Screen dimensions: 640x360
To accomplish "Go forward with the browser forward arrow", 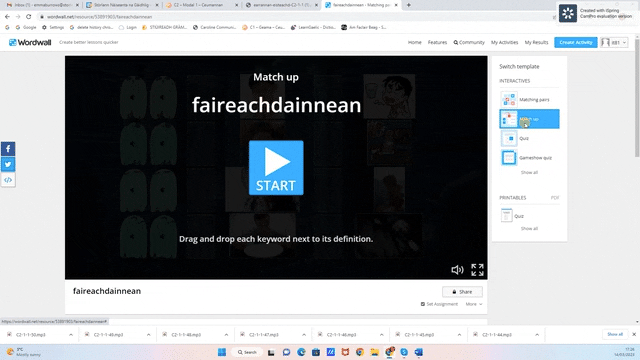I will [x=18, y=17].
